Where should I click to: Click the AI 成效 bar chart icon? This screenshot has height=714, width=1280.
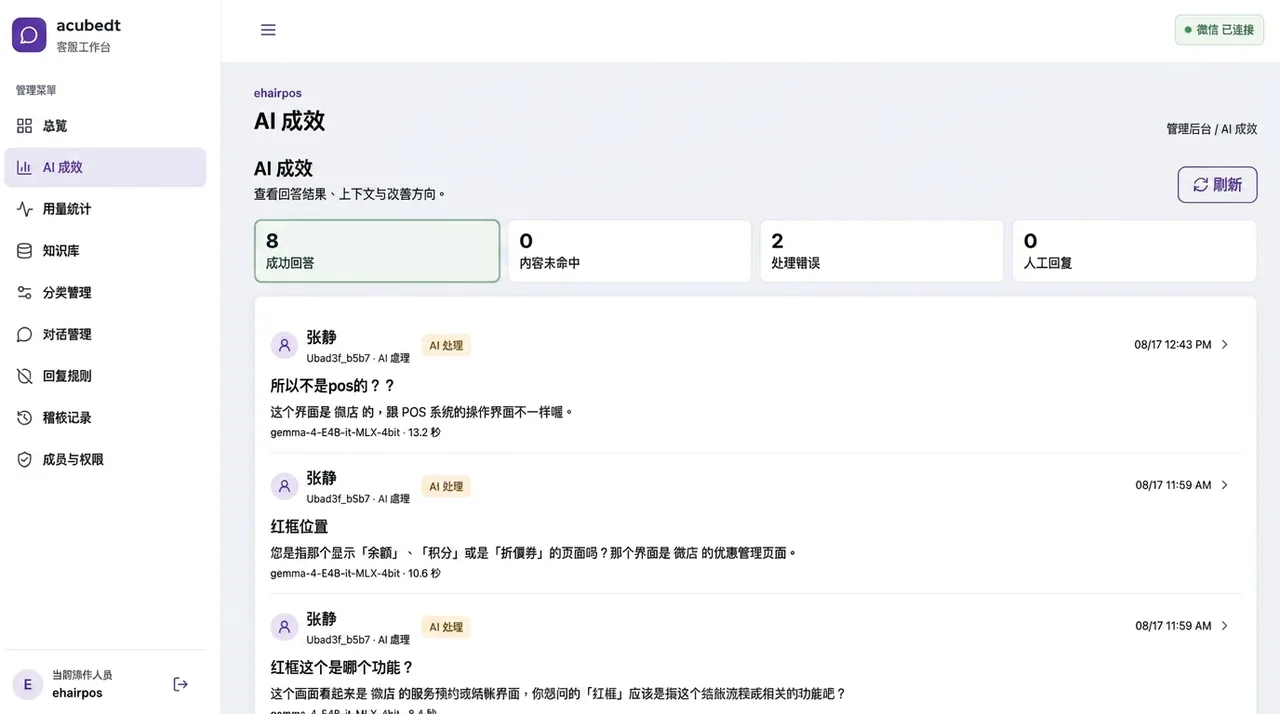[25, 167]
